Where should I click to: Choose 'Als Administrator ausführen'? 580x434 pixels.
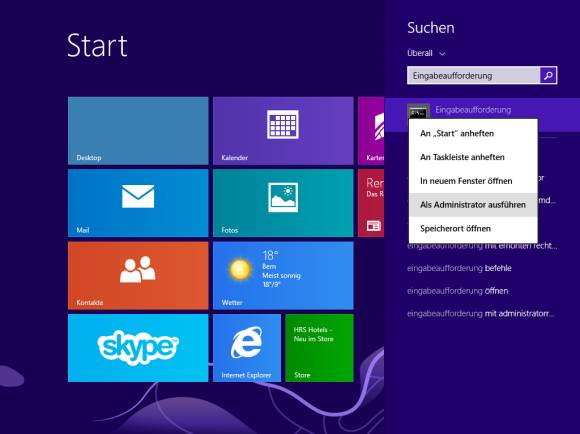coord(473,205)
